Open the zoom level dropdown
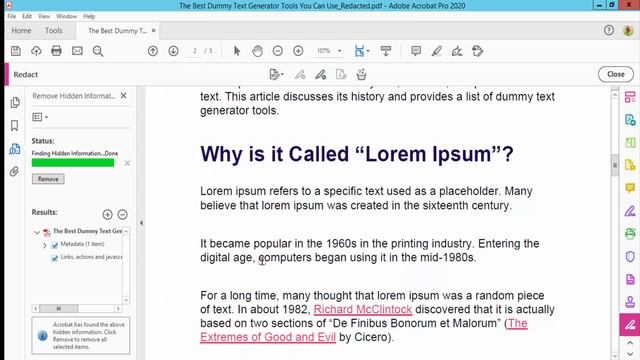 (339, 51)
